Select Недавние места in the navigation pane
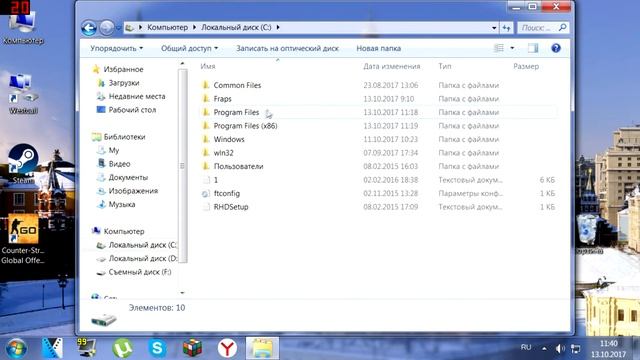This screenshot has height=360, width=640. click(136, 96)
